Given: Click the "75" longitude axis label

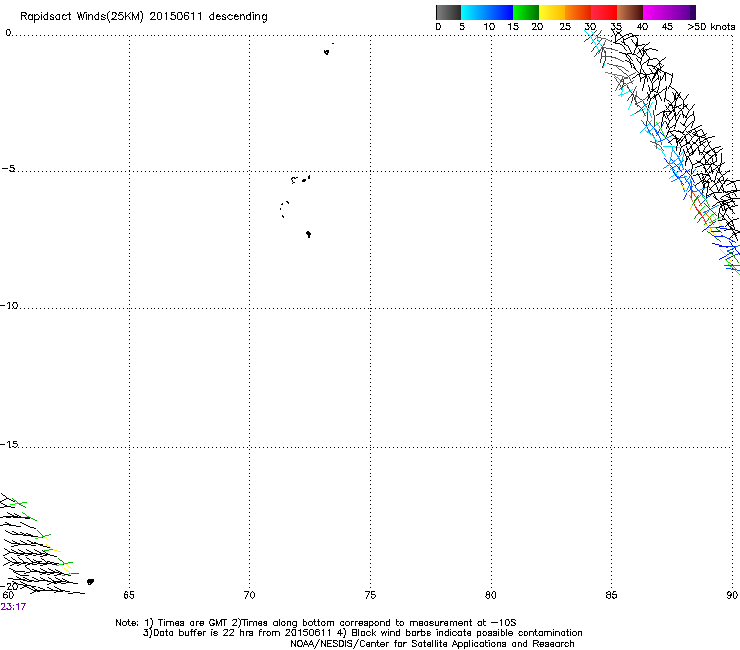Looking at the screenshot, I should (x=370, y=595).
